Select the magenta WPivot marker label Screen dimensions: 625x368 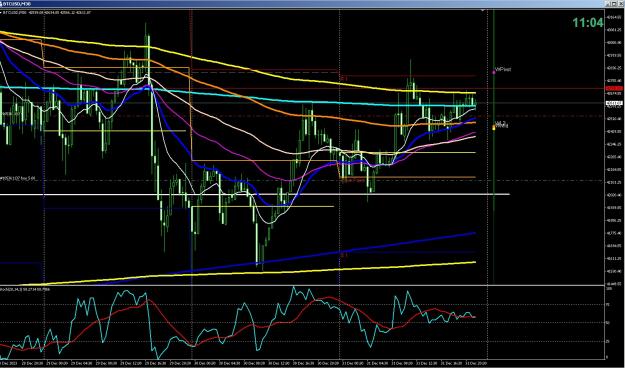click(502, 70)
